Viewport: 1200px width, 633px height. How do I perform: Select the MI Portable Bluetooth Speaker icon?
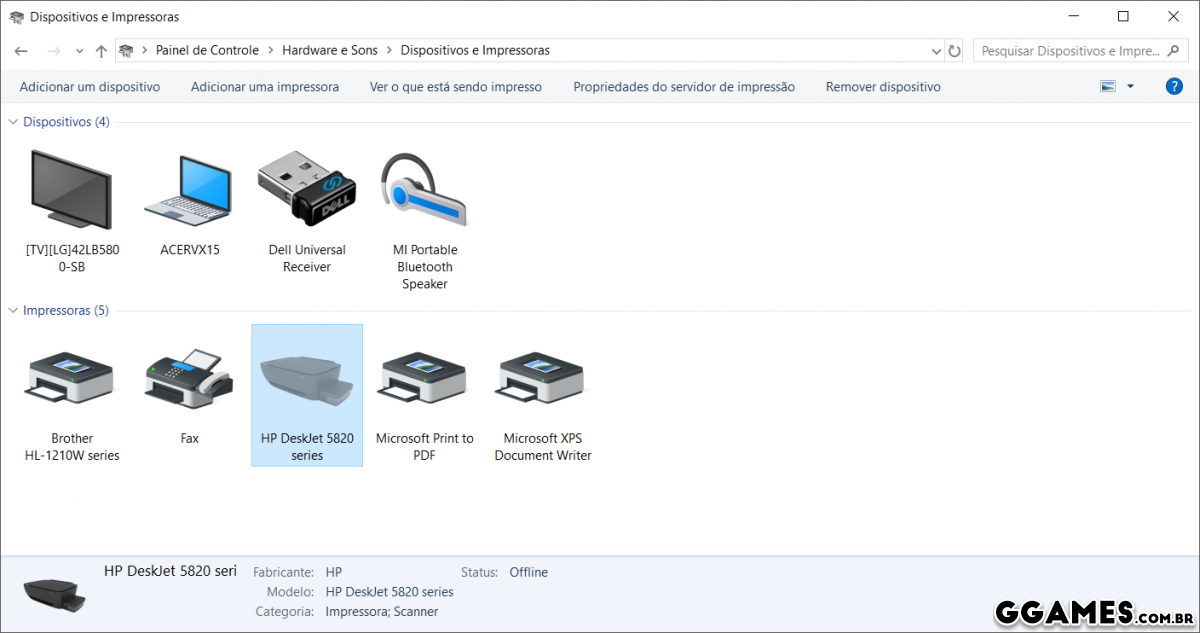point(425,190)
